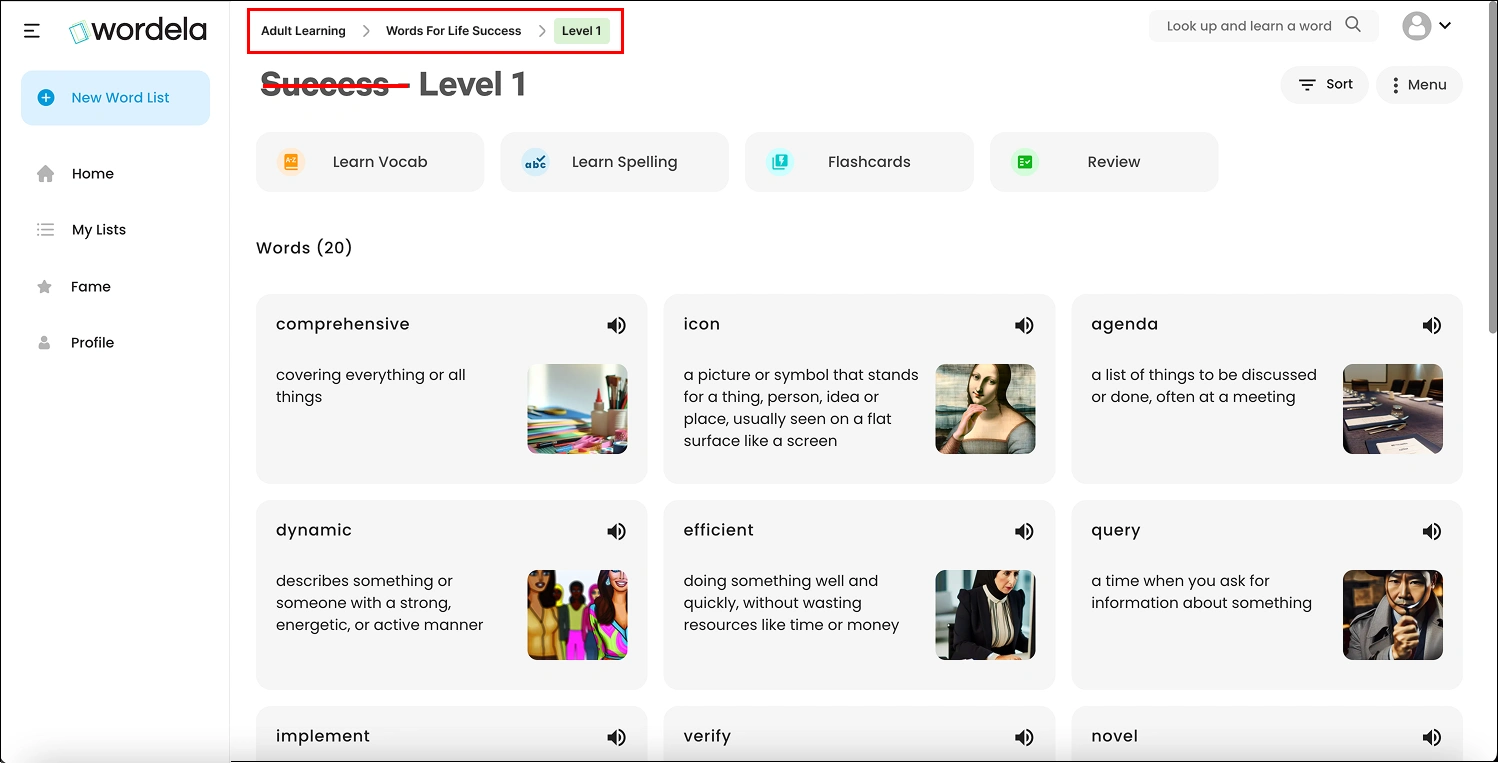
Task: Play audio for the word dynamic
Action: click(616, 531)
